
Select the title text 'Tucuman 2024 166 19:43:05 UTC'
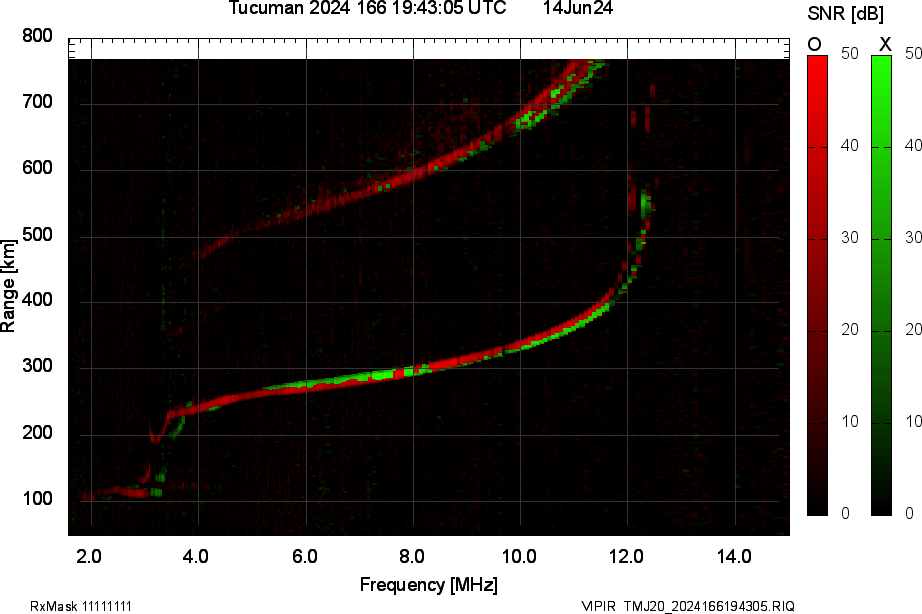tap(367, 8)
